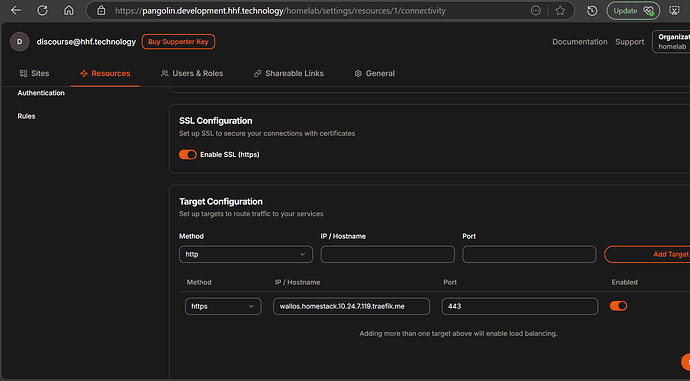Toggle the Enable SSL (https) switch
This screenshot has width=690, height=381.
(187, 154)
